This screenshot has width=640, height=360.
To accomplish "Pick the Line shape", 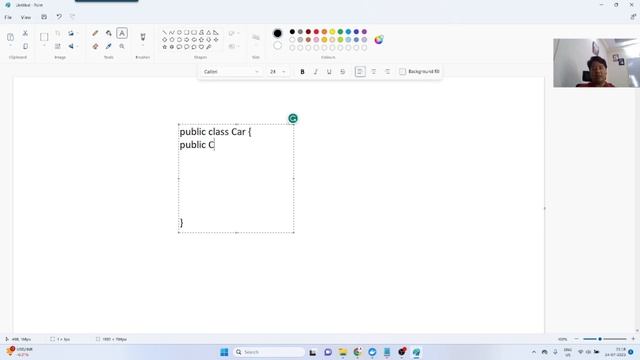I will click(164, 32).
